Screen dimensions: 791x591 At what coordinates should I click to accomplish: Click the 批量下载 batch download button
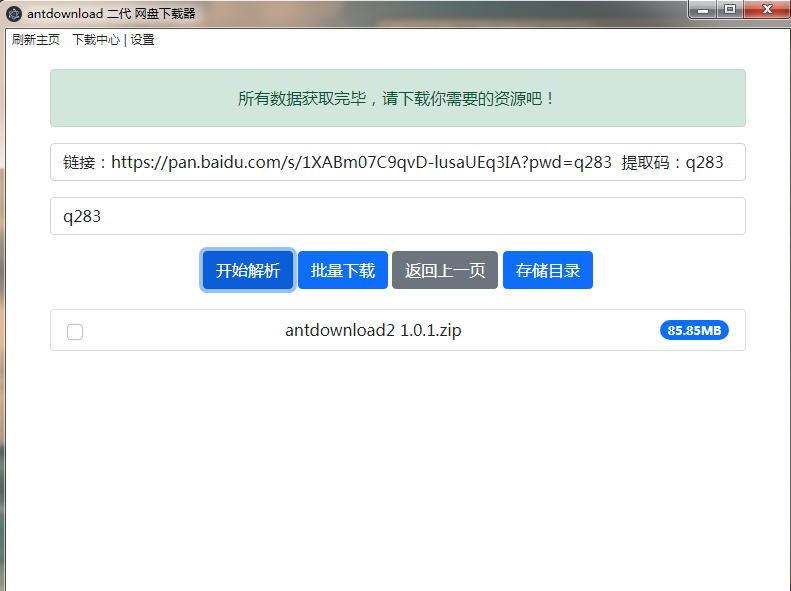click(343, 270)
